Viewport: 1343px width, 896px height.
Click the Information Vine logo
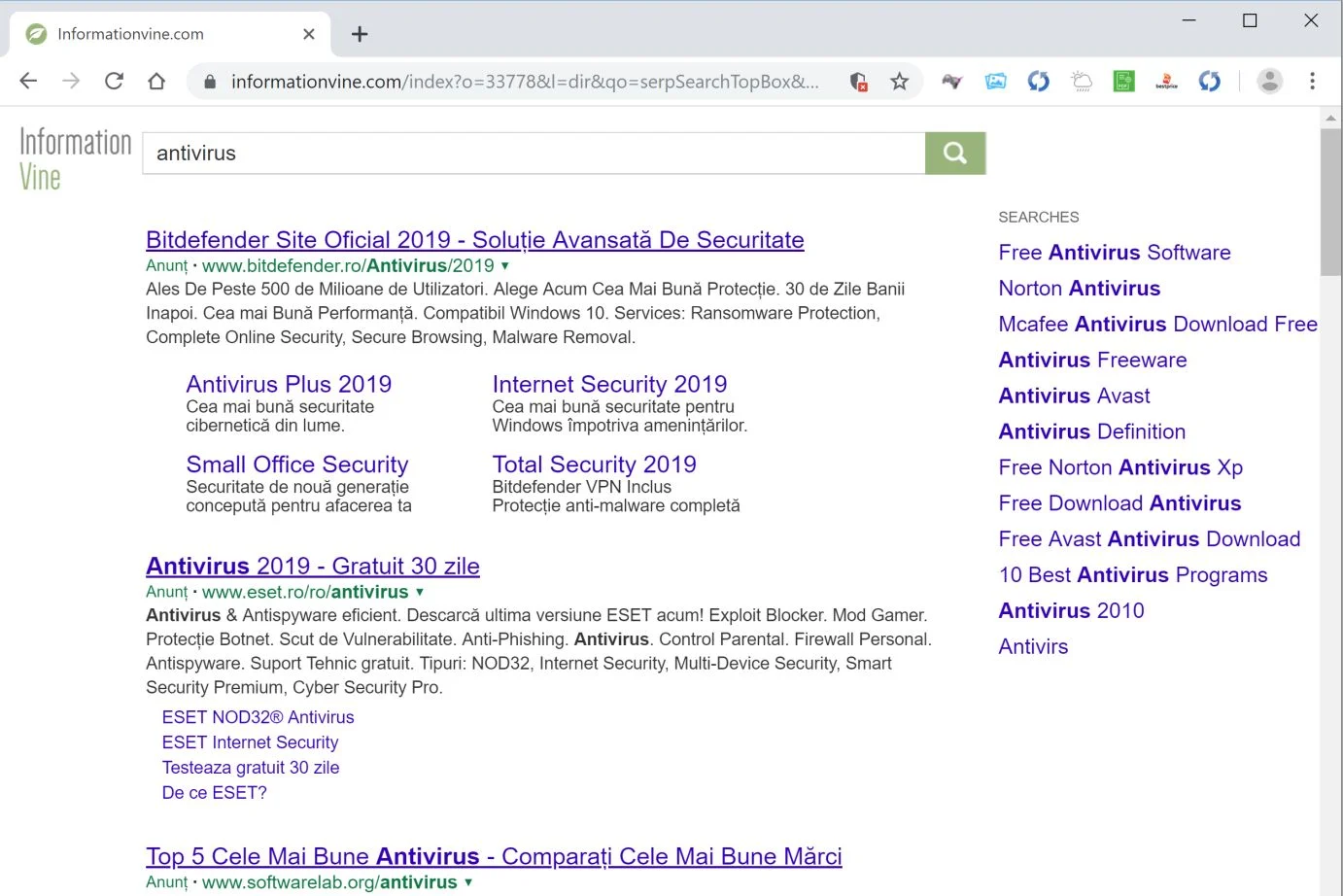pos(76,158)
